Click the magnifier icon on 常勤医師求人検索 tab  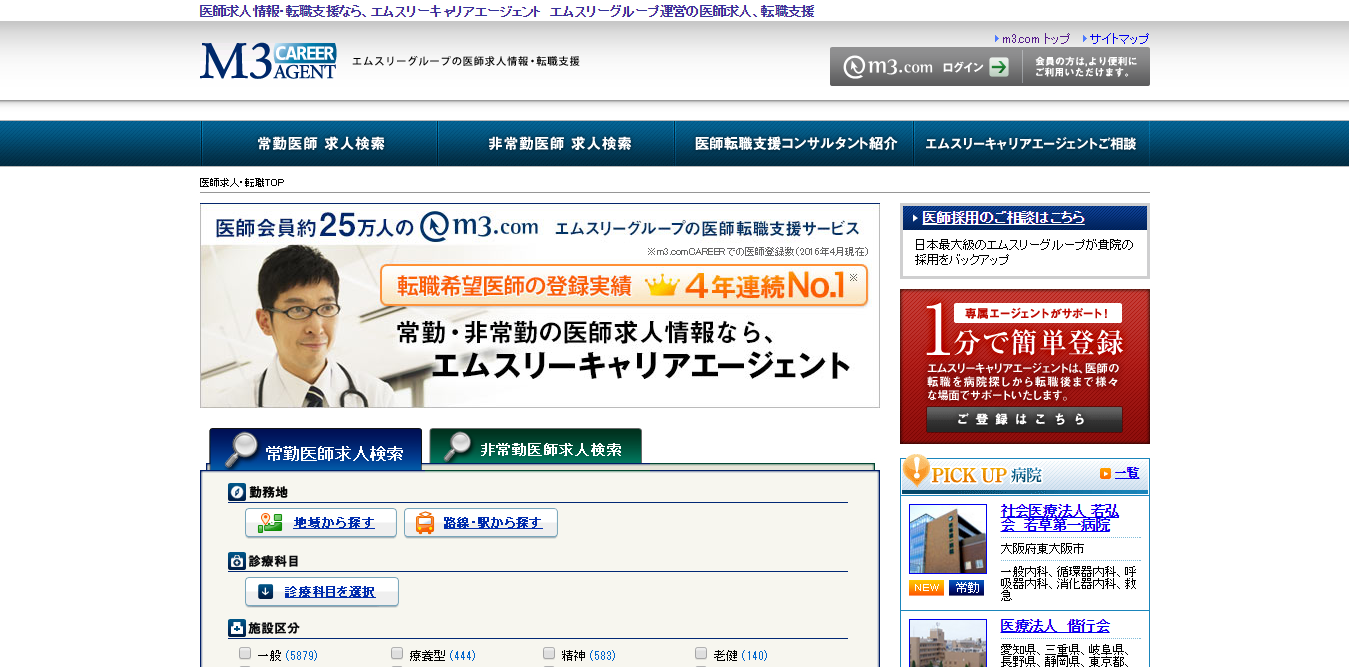pyautogui.click(x=241, y=450)
